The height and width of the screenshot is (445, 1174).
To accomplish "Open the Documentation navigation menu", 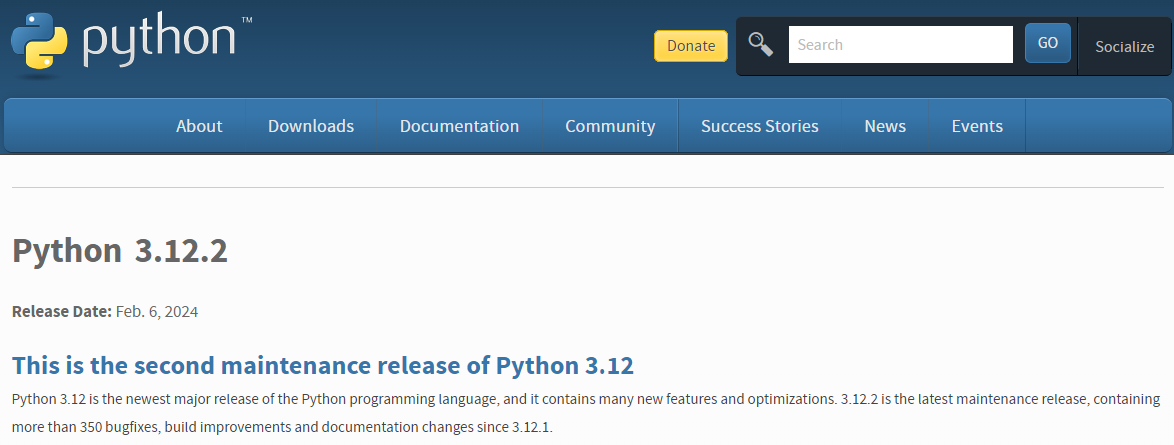I will click(x=459, y=126).
